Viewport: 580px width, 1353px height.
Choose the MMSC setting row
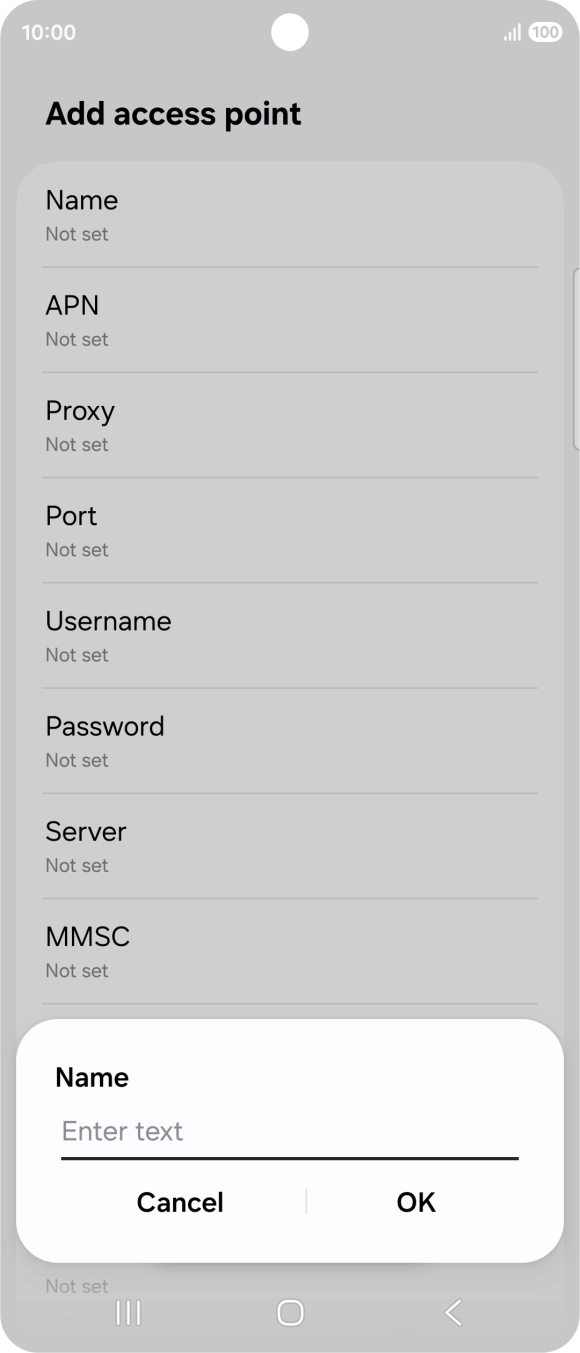[x=290, y=951]
